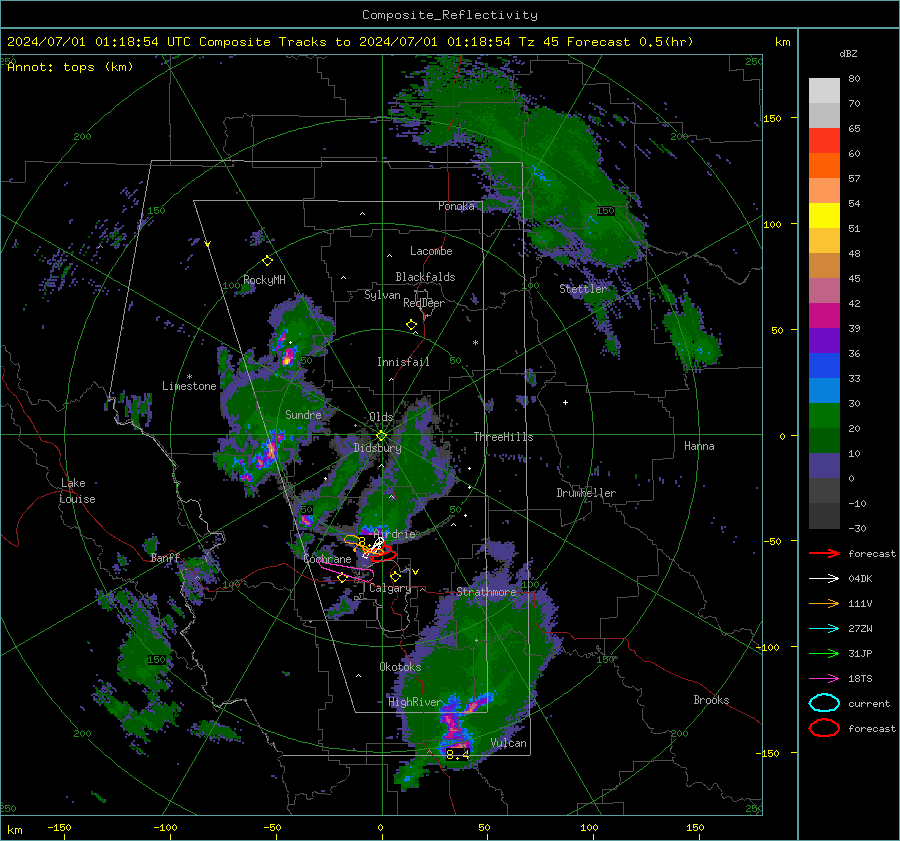Click the Cochrane label

pyautogui.click(x=327, y=559)
